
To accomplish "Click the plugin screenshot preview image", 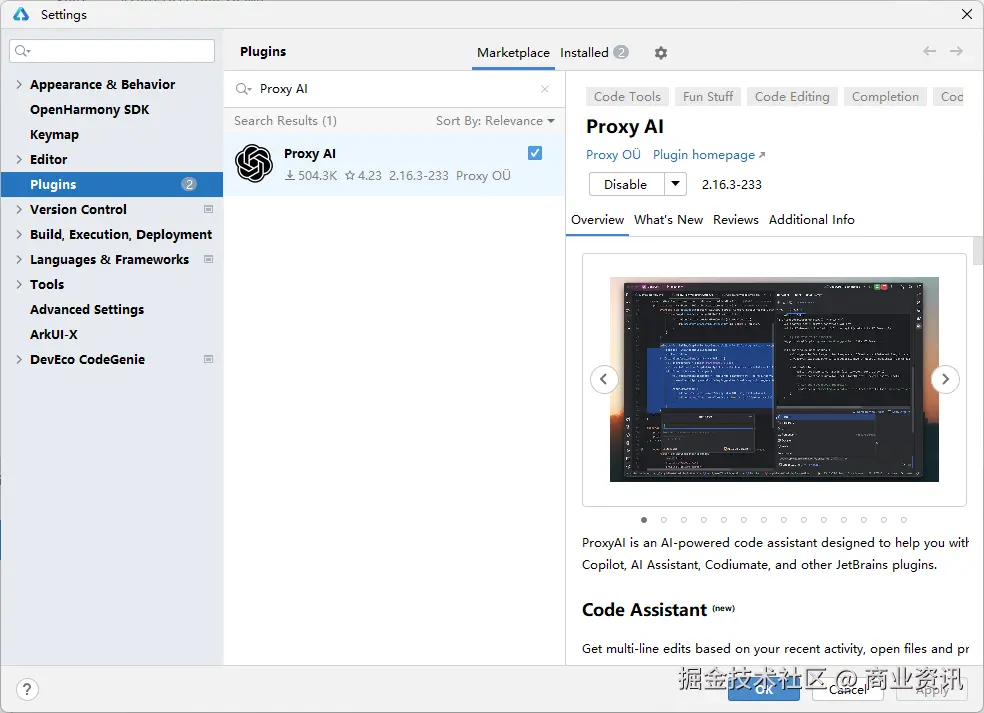I will [x=774, y=379].
